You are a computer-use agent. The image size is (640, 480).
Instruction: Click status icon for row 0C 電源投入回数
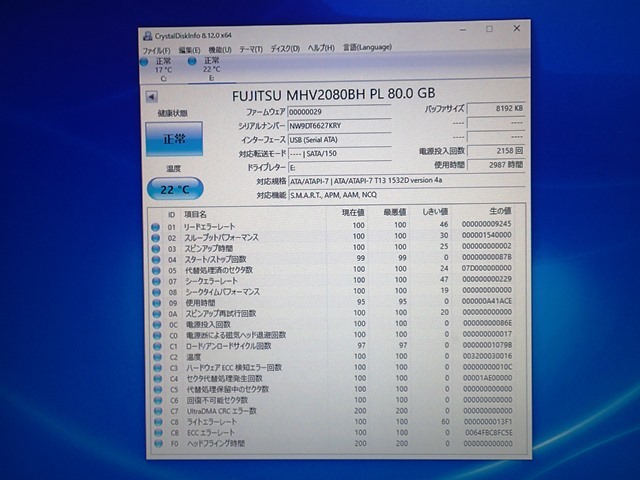coord(157,325)
